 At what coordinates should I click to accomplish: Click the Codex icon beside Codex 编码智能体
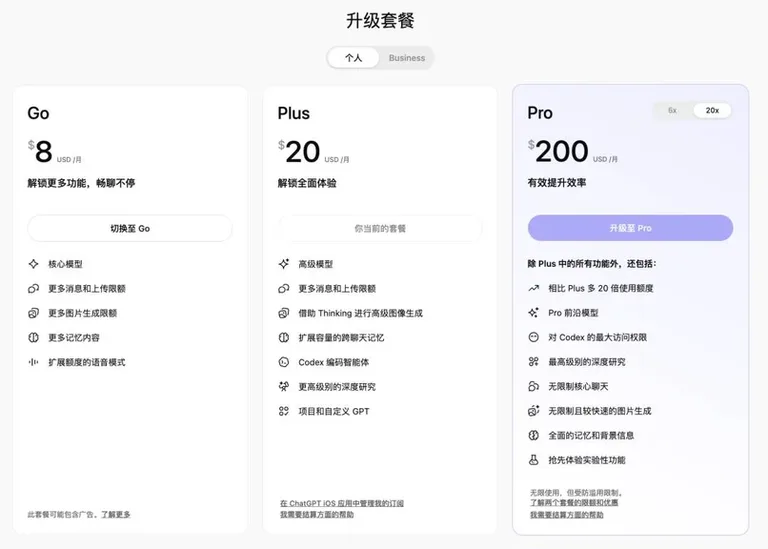coord(284,362)
